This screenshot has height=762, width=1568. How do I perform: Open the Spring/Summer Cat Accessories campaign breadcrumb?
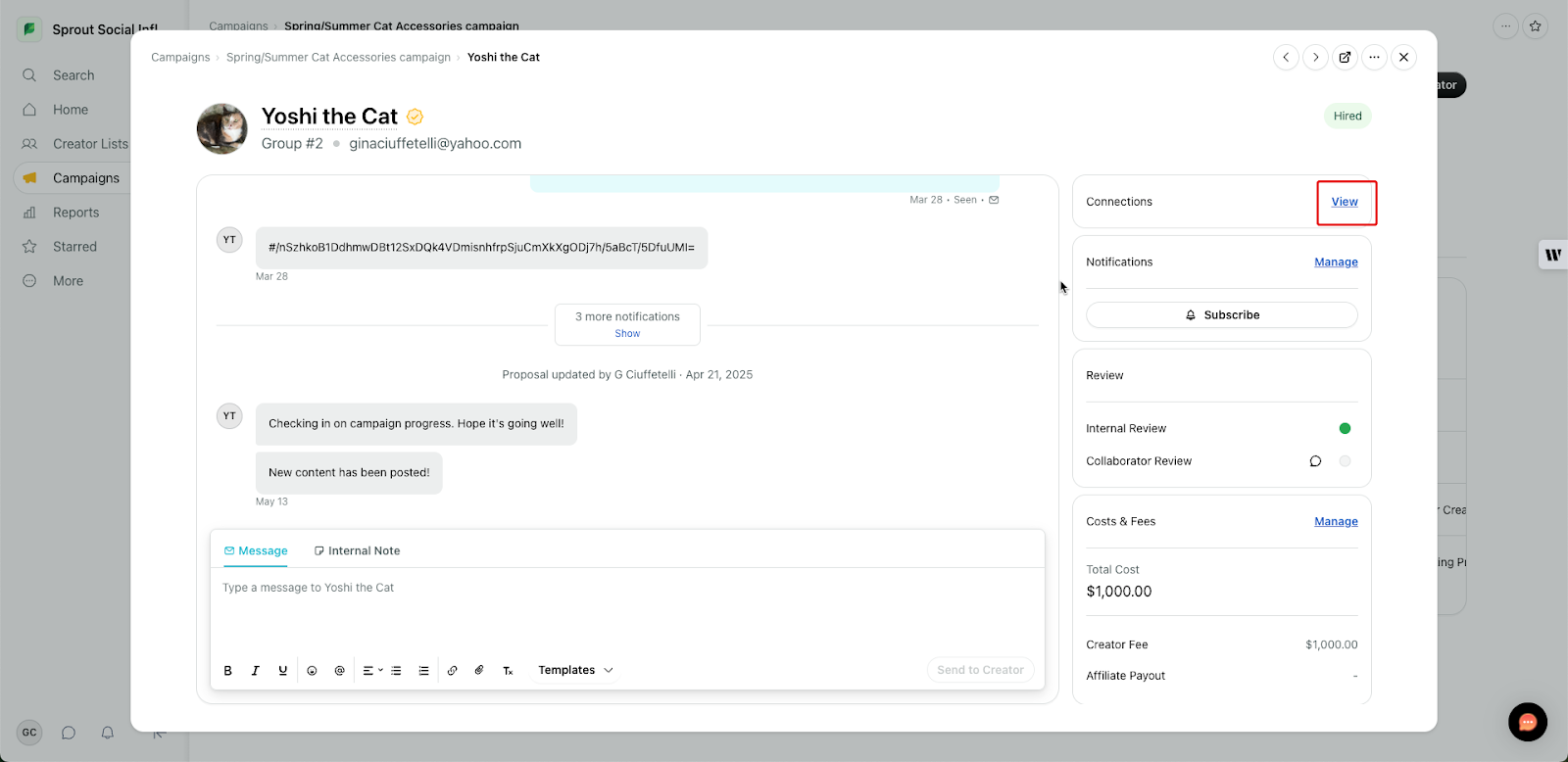[338, 58]
